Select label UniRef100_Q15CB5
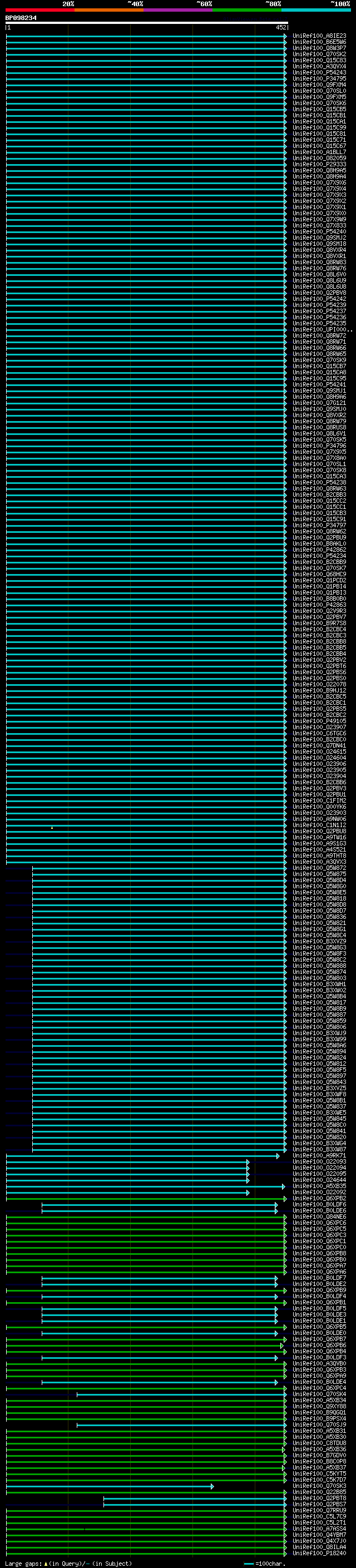Image resolution: width=356 pixels, height=1568 pixels. [x=319, y=110]
